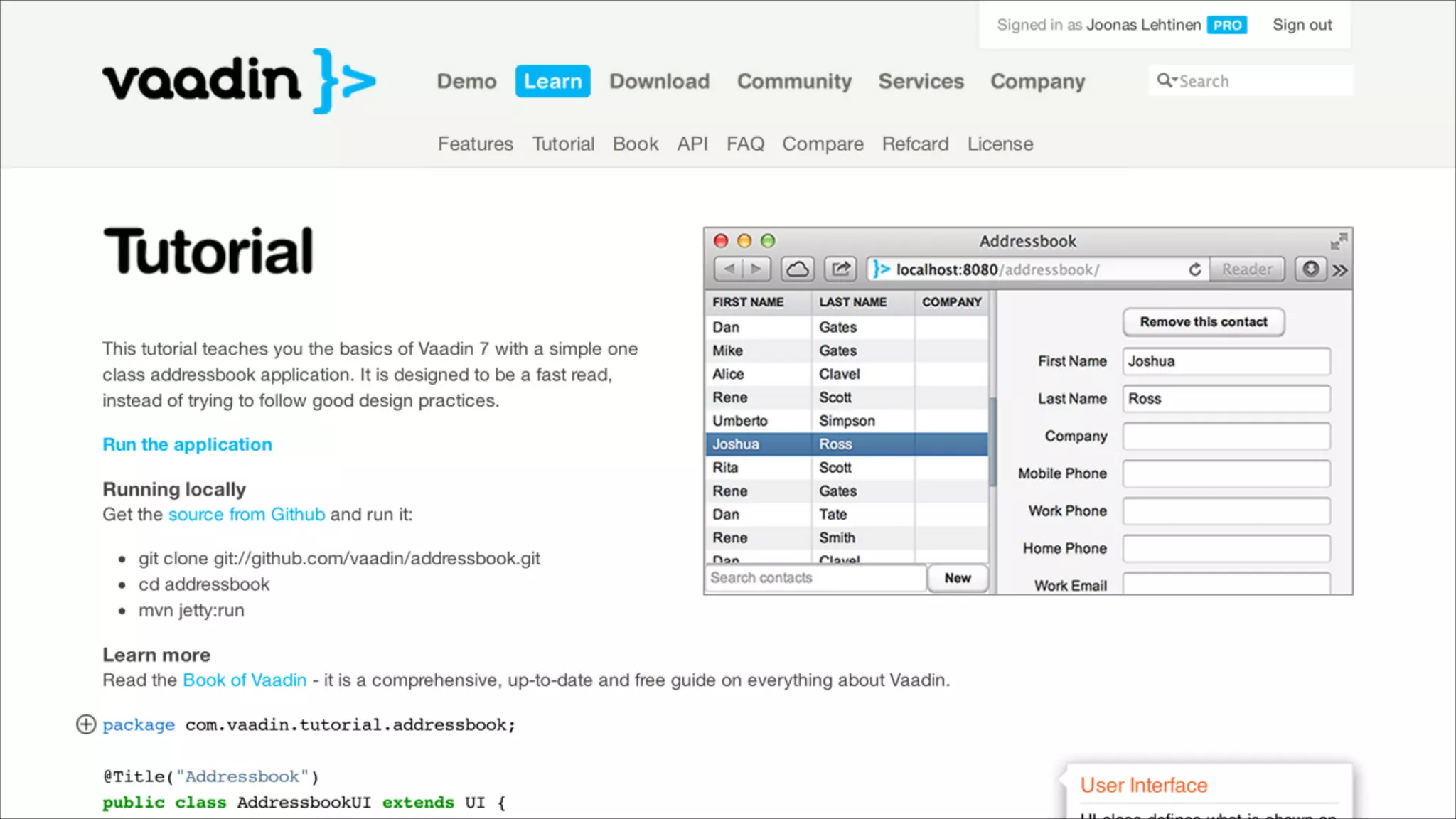Click the New contact button
The image size is (1456, 819).
pos(957,578)
